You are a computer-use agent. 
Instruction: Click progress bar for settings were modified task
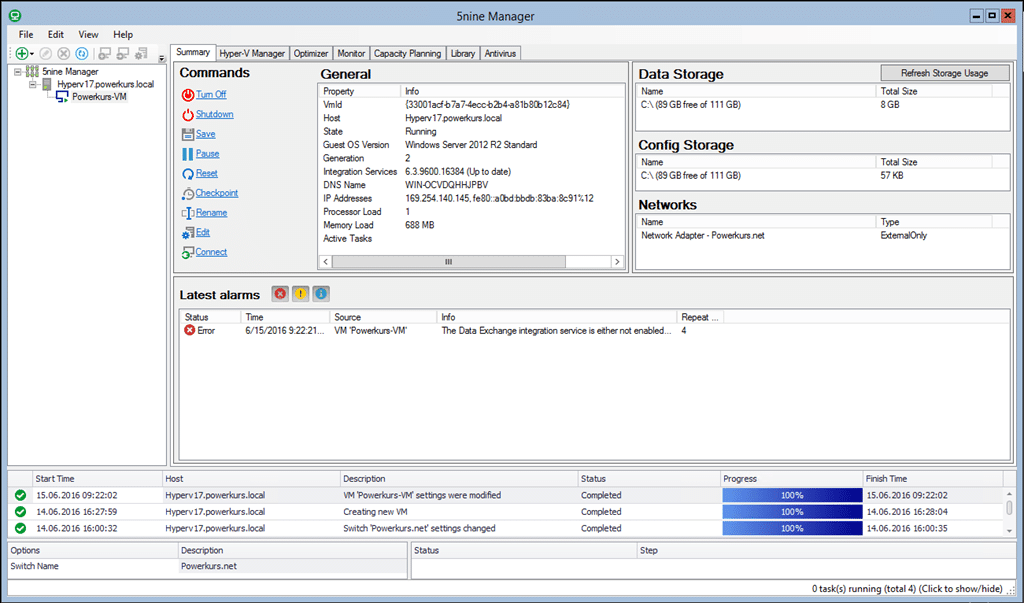[792, 496]
